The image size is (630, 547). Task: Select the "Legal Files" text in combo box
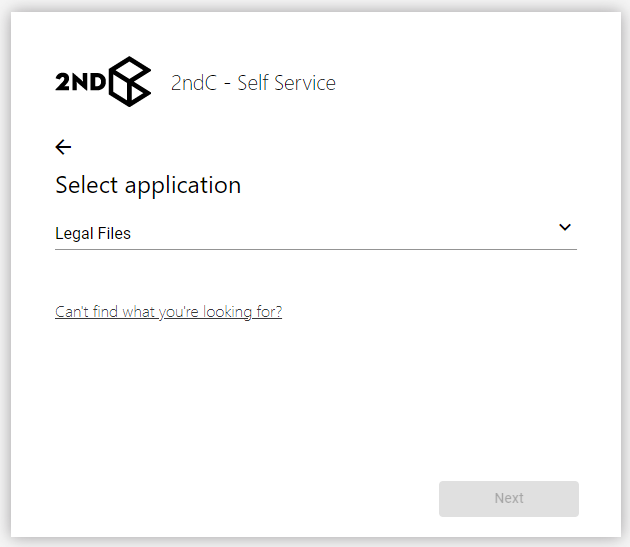[x=93, y=234]
